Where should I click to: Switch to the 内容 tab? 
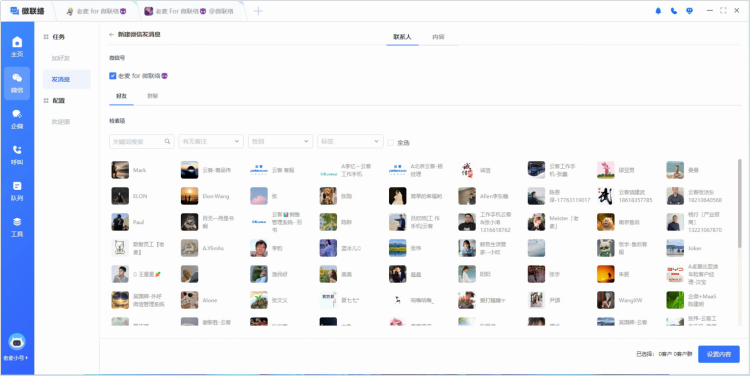pos(438,37)
